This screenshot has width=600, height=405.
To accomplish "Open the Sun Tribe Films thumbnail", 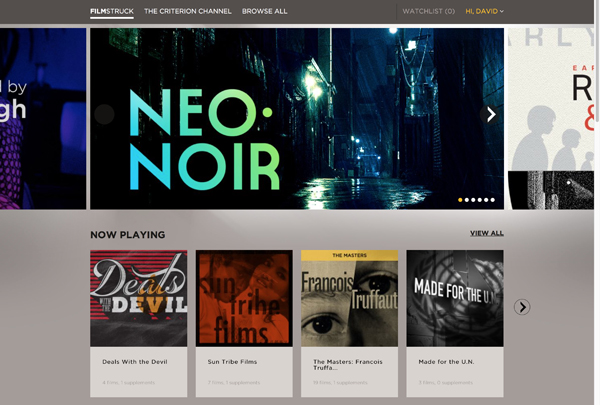I will click(x=244, y=298).
